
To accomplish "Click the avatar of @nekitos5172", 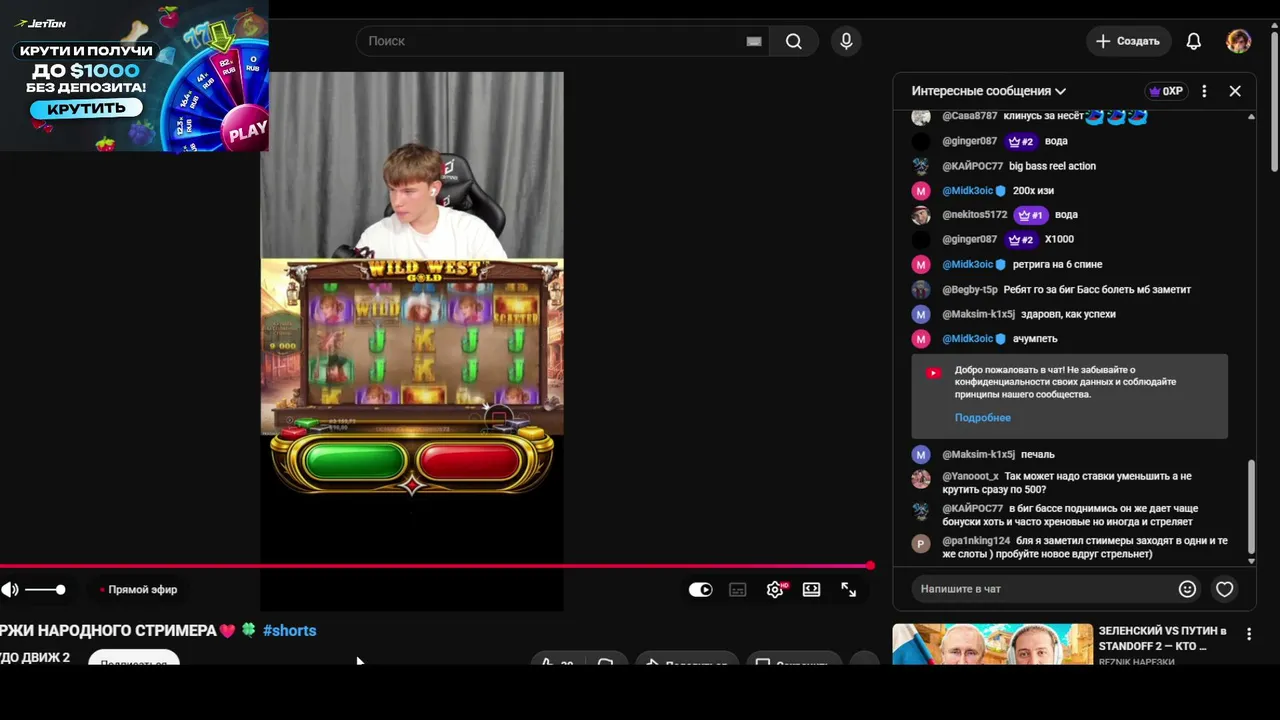I will 921,215.
